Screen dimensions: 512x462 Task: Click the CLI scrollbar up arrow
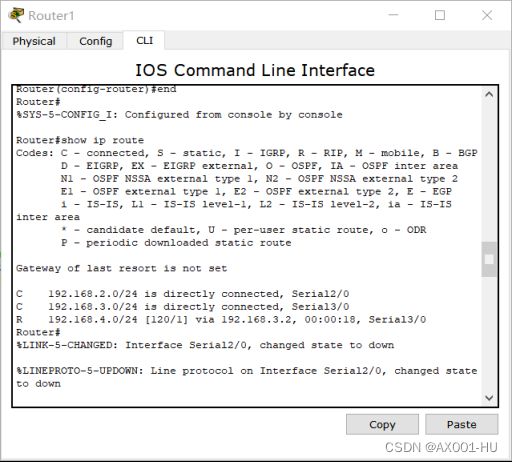(x=489, y=95)
